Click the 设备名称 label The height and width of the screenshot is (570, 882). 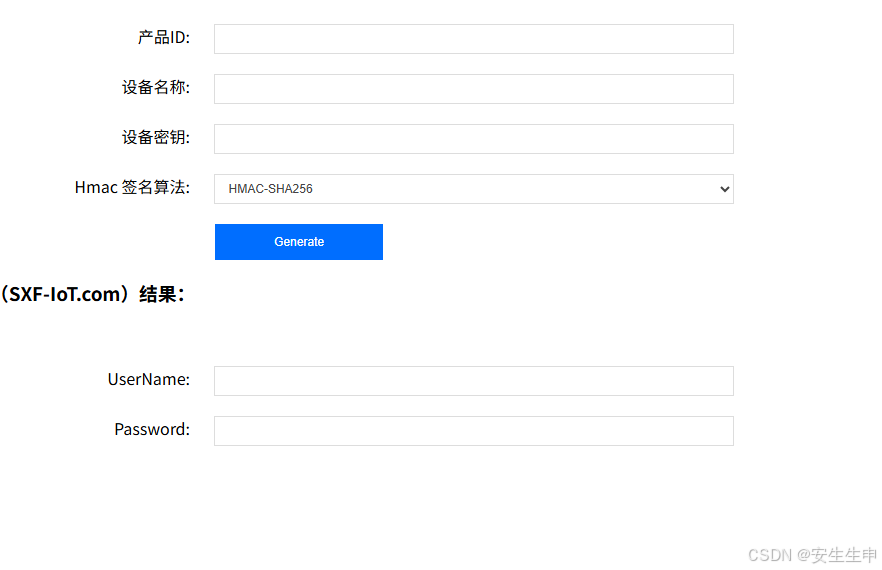(156, 88)
